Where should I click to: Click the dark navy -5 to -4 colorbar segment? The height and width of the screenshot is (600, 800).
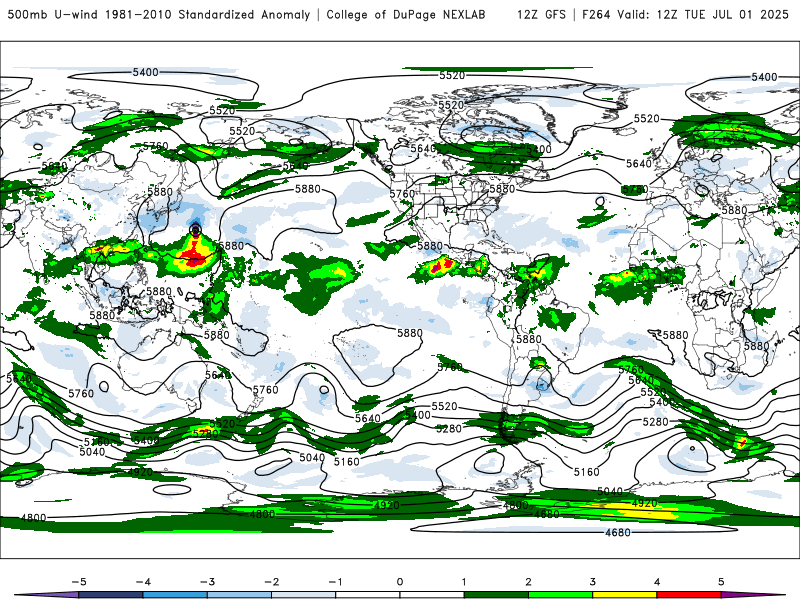[x=111, y=595]
